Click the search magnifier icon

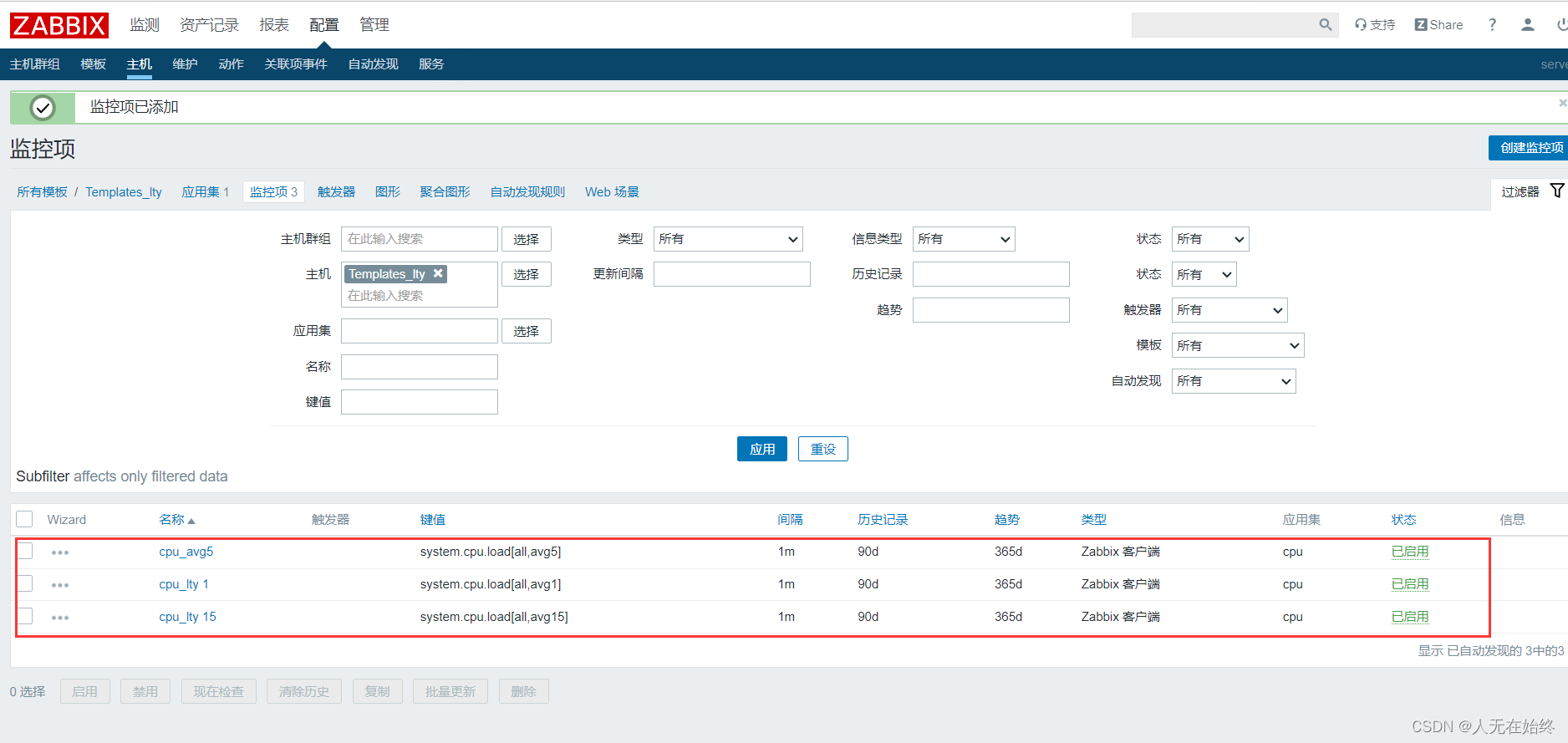point(1326,25)
